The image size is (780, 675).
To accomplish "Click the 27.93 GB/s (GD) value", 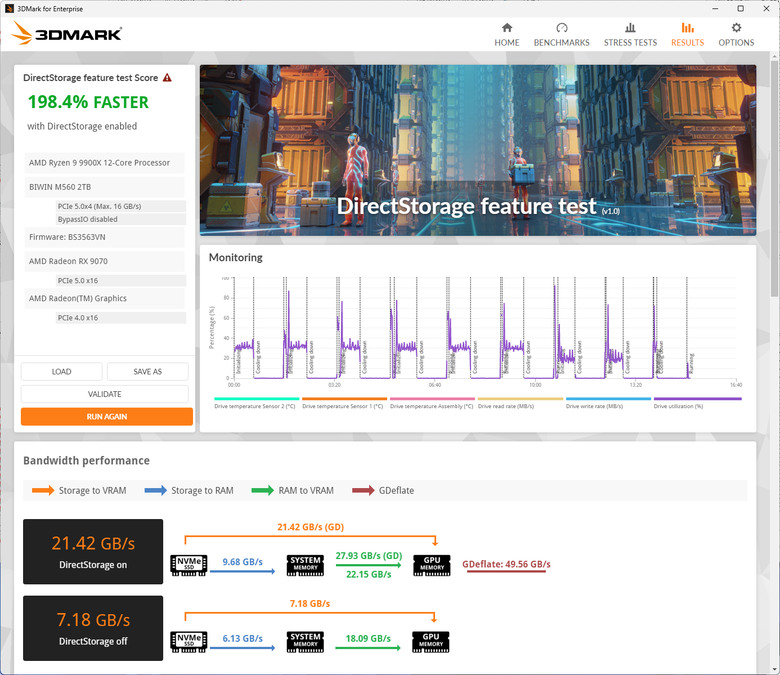I will coord(369,556).
